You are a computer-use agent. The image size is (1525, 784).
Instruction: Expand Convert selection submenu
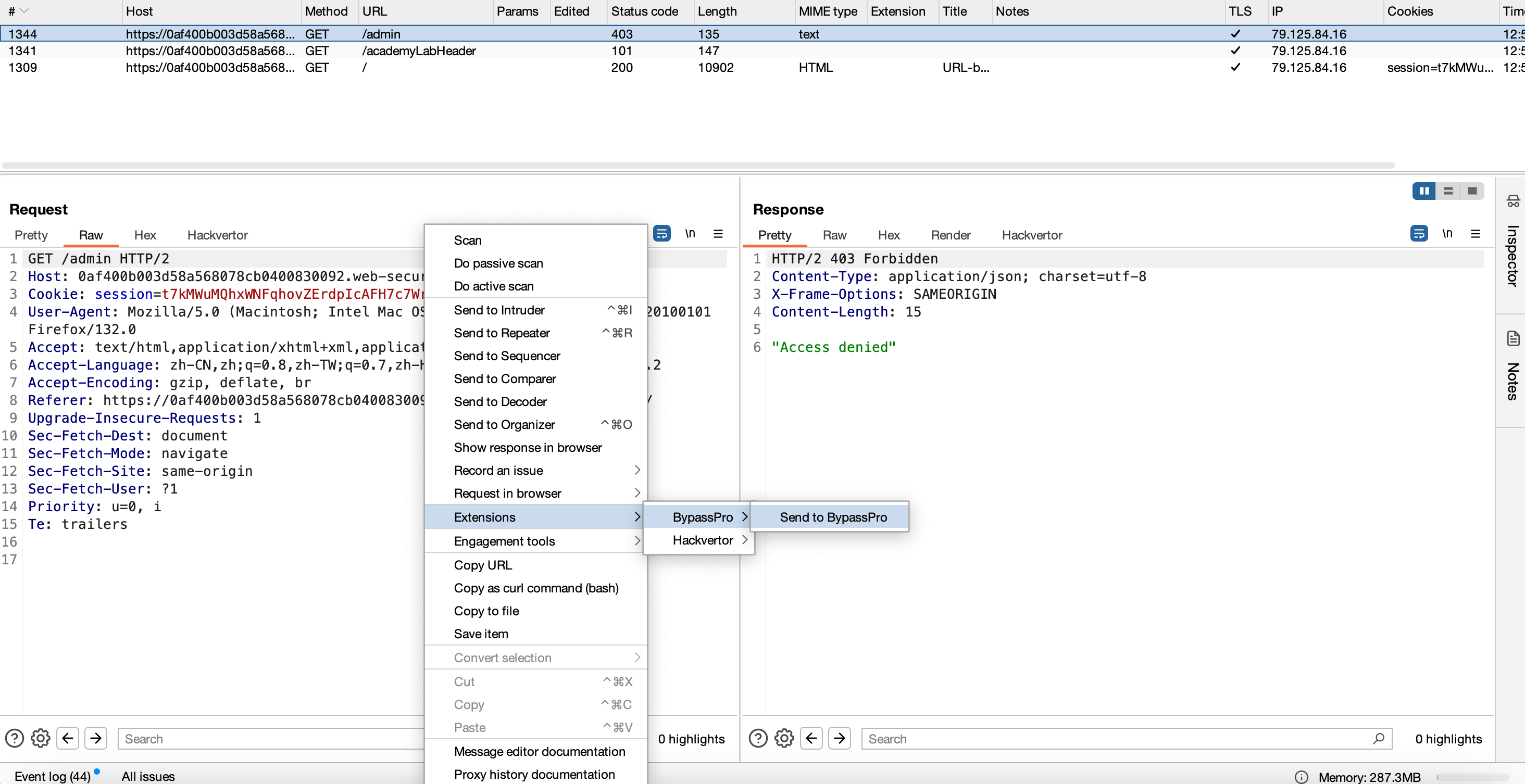coord(536,657)
